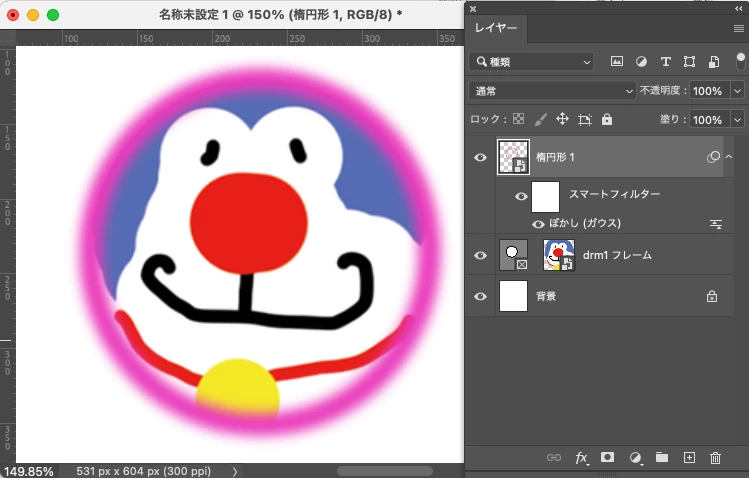Screen dimensions: 749x478
Task: Open the 種類 filter type dropdown
Action: click(x=531, y=62)
